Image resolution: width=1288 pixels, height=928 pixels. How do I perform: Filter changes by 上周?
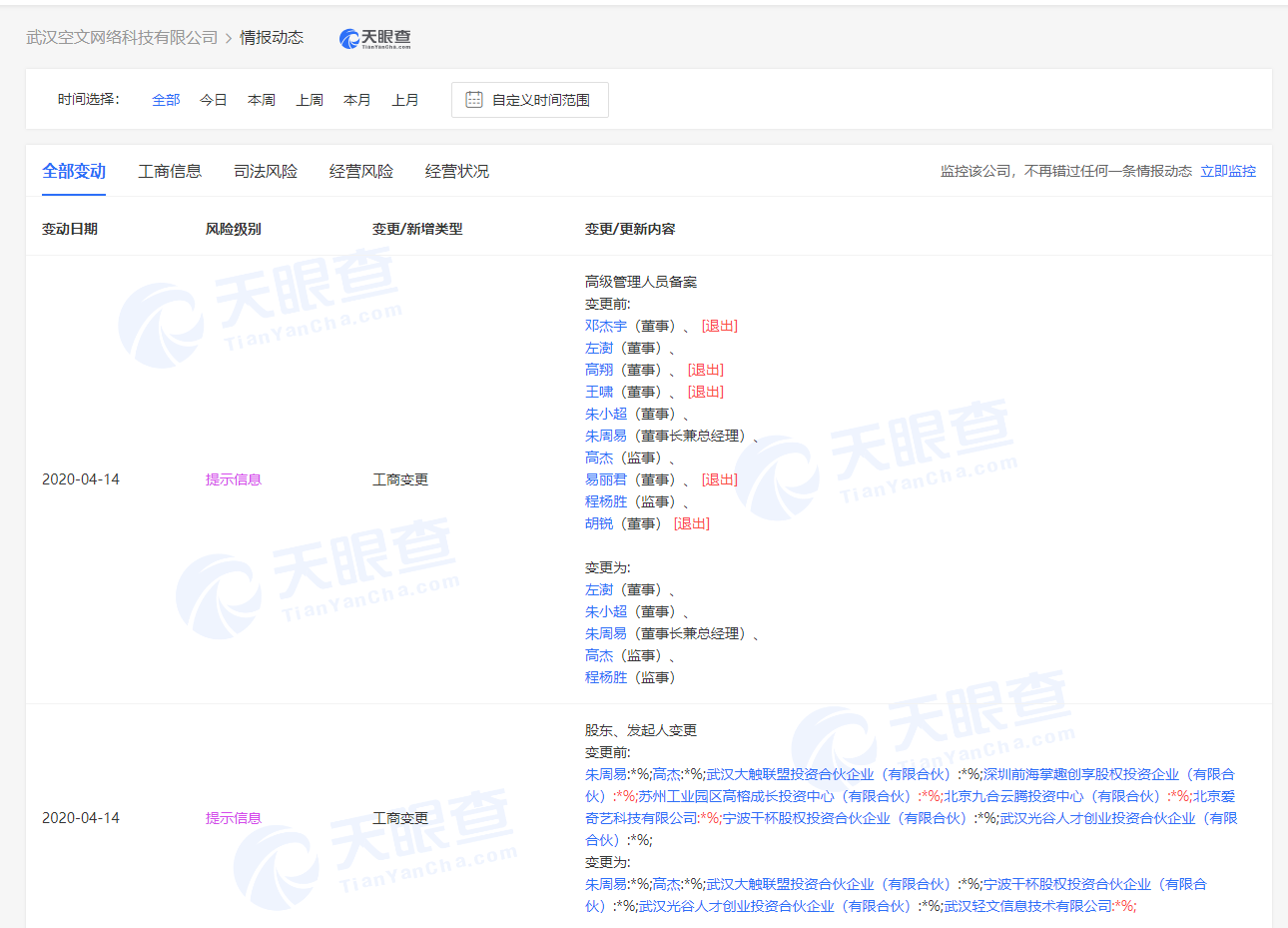click(x=310, y=100)
